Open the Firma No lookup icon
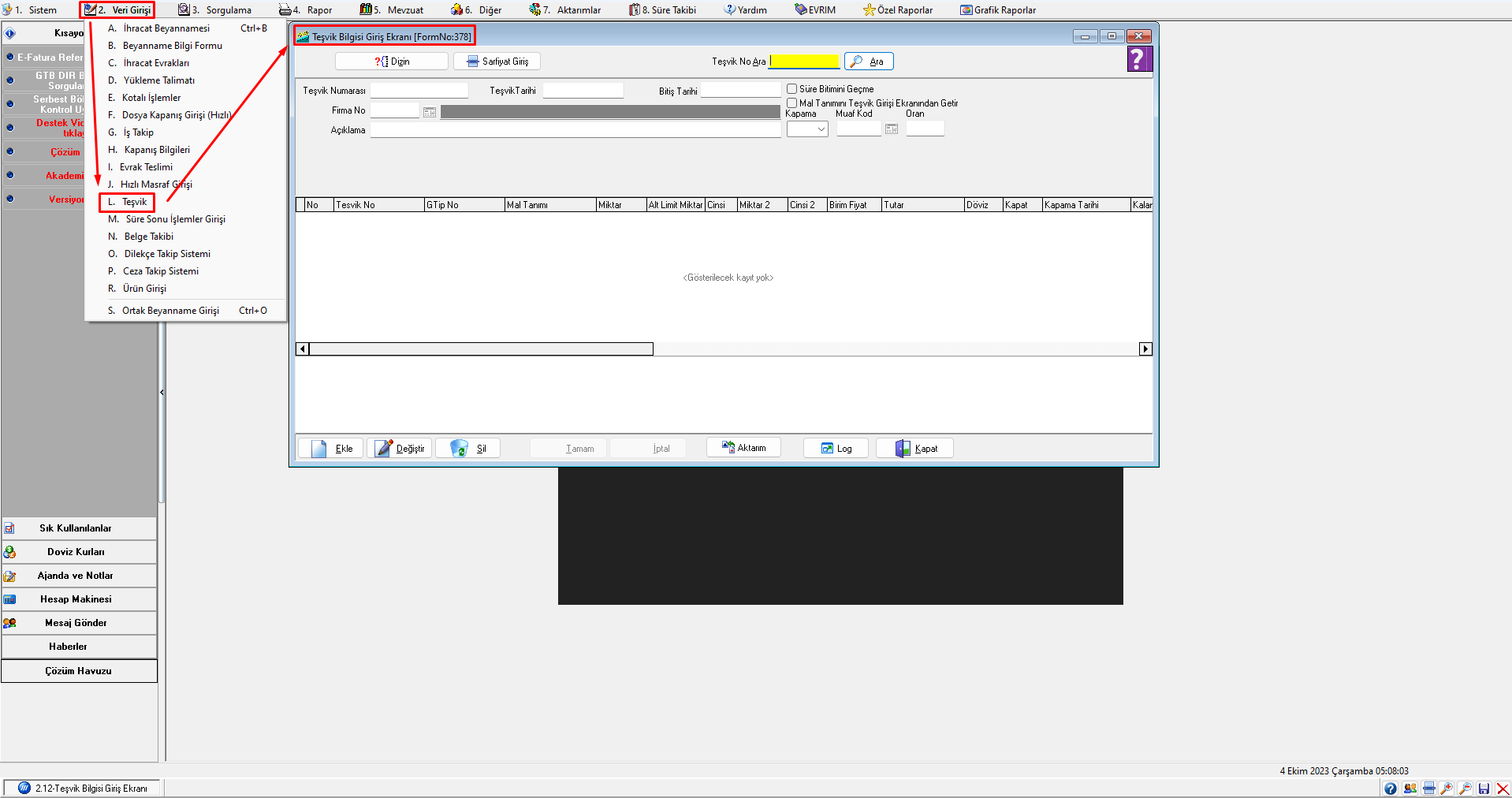This screenshot has height=798, width=1512. (430, 112)
